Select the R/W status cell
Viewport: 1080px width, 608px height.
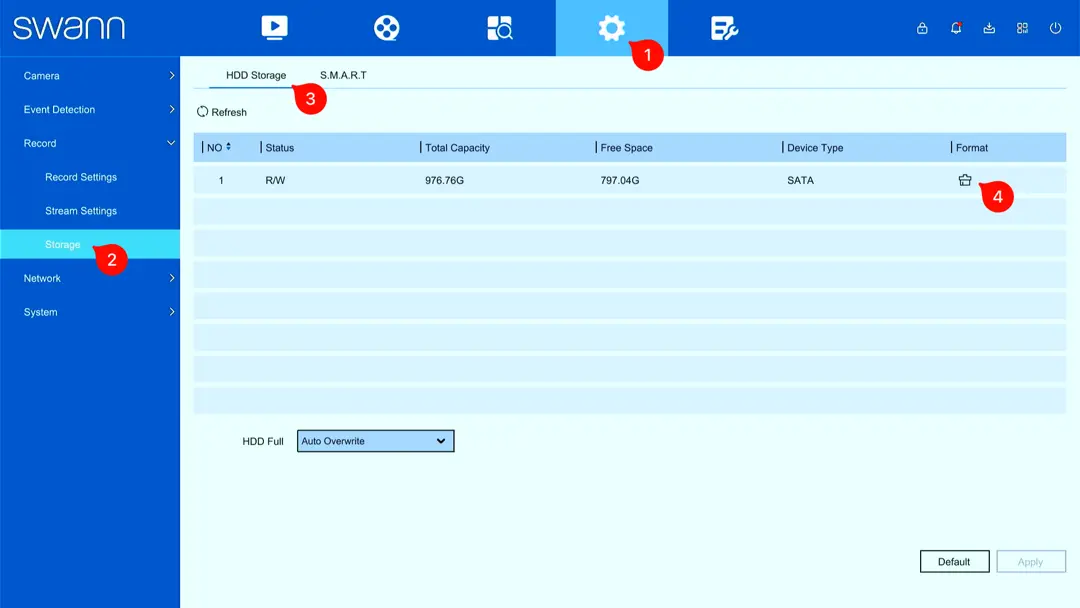click(275, 180)
